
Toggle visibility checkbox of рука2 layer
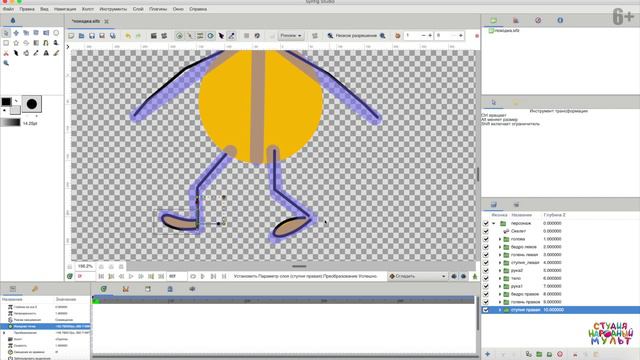coord(486,270)
